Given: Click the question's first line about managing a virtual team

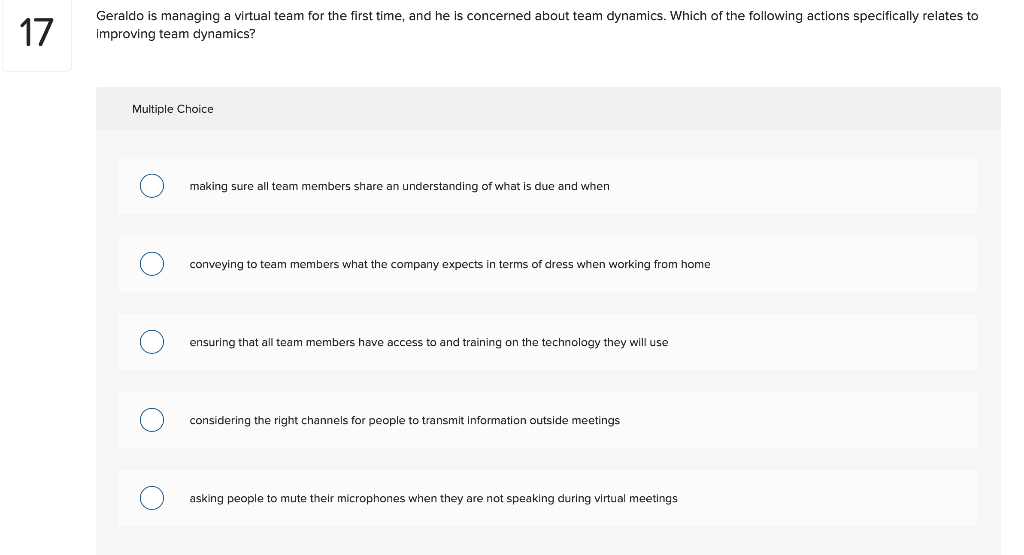Looking at the screenshot, I should [x=537, y=16].
